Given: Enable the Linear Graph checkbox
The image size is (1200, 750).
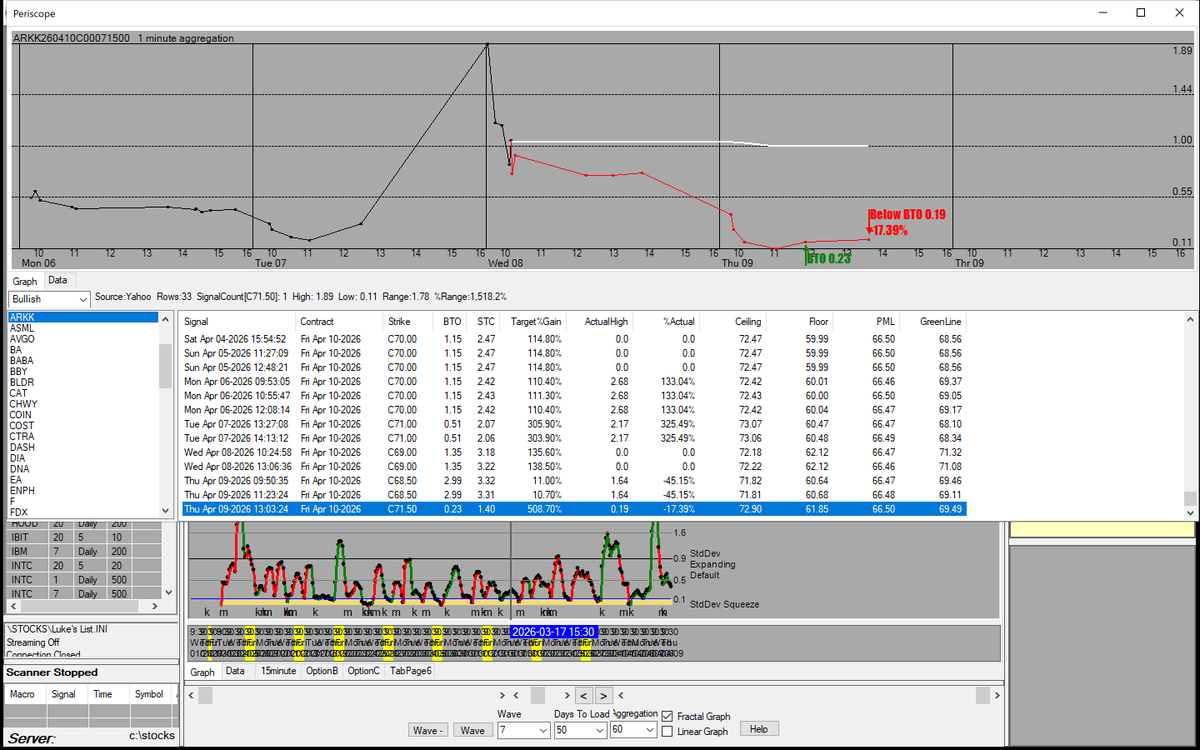Looking at the screenshot, I should coord(667,731).
